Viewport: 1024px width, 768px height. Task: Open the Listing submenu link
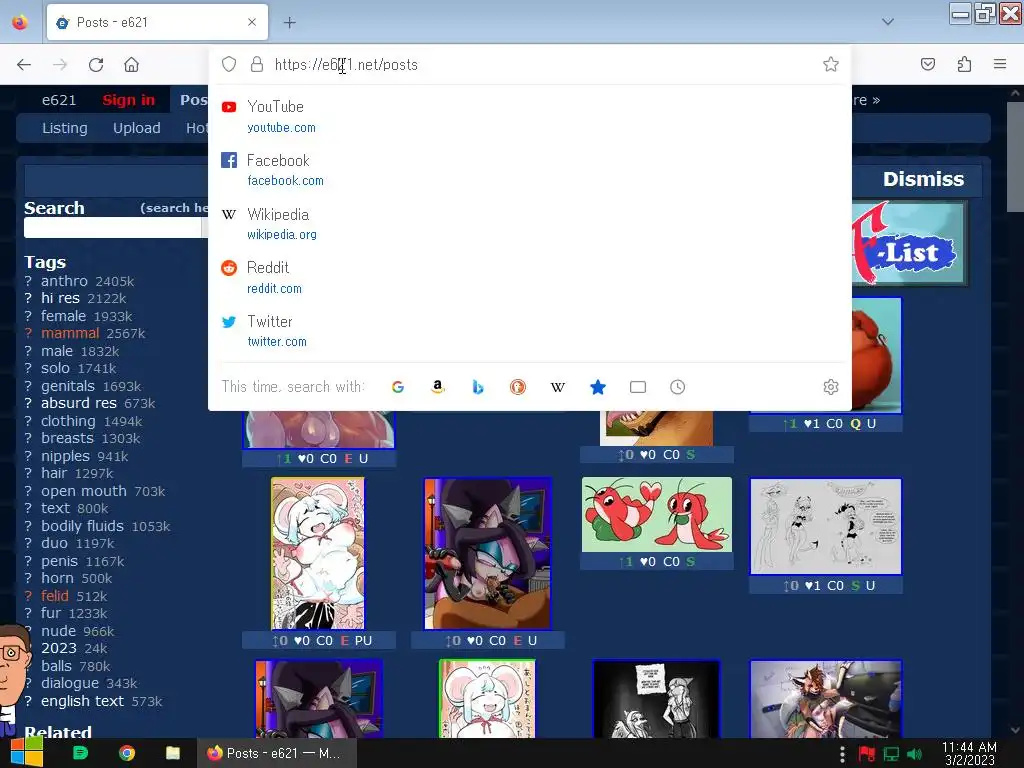[65, 128]
